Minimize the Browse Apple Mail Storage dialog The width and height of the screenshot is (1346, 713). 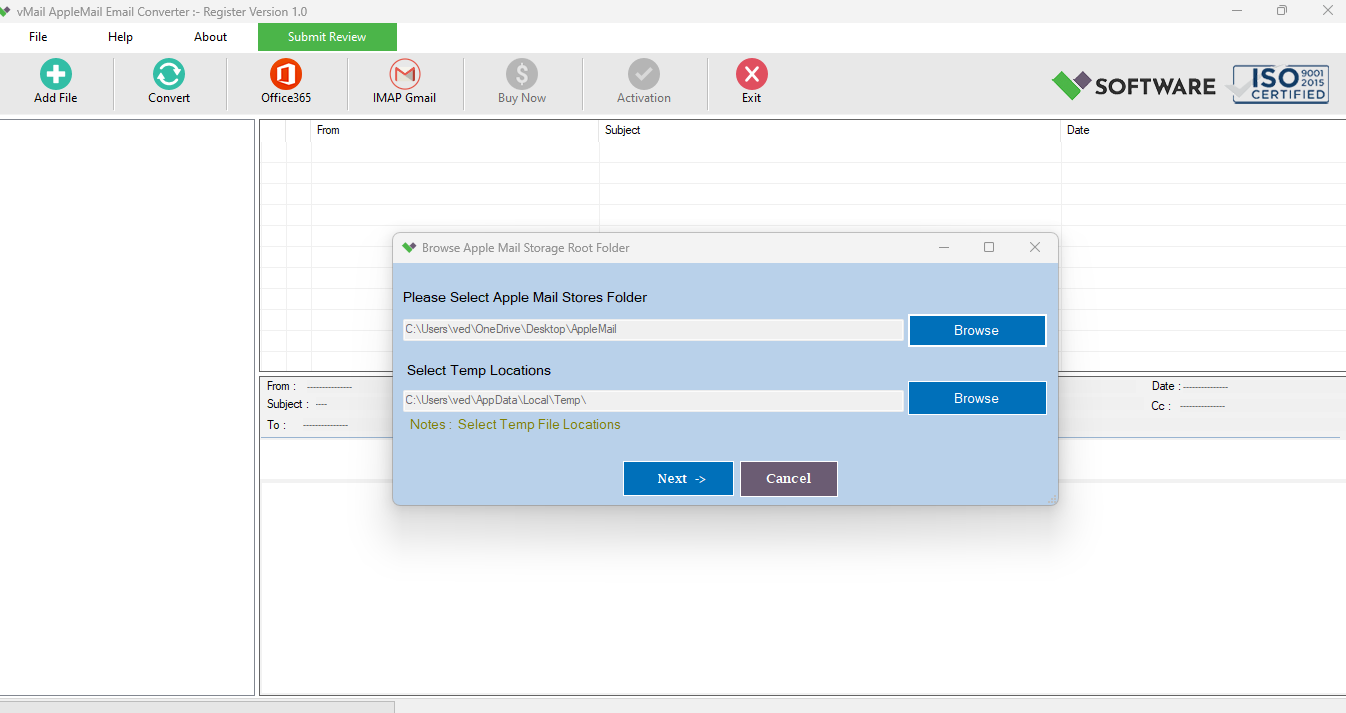[943, 247]
